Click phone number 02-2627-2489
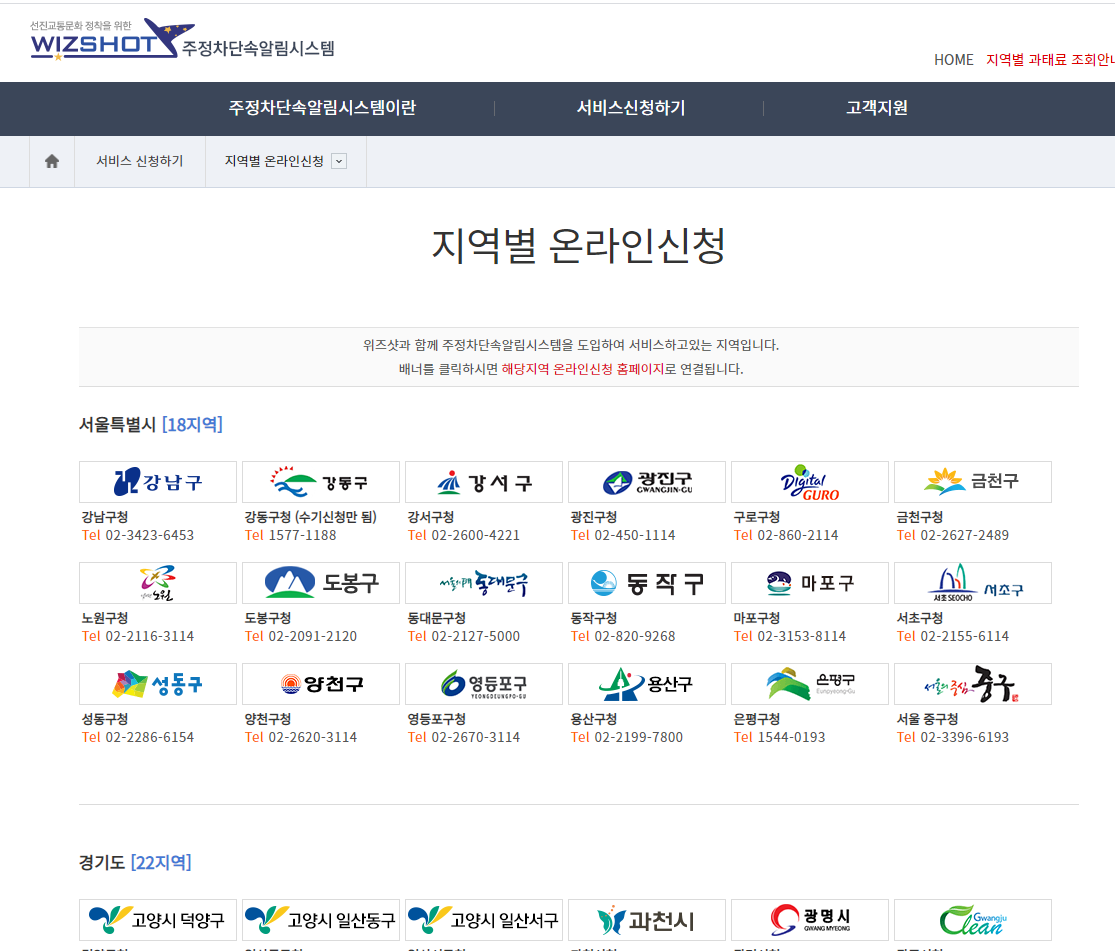 tap(964, 536)
